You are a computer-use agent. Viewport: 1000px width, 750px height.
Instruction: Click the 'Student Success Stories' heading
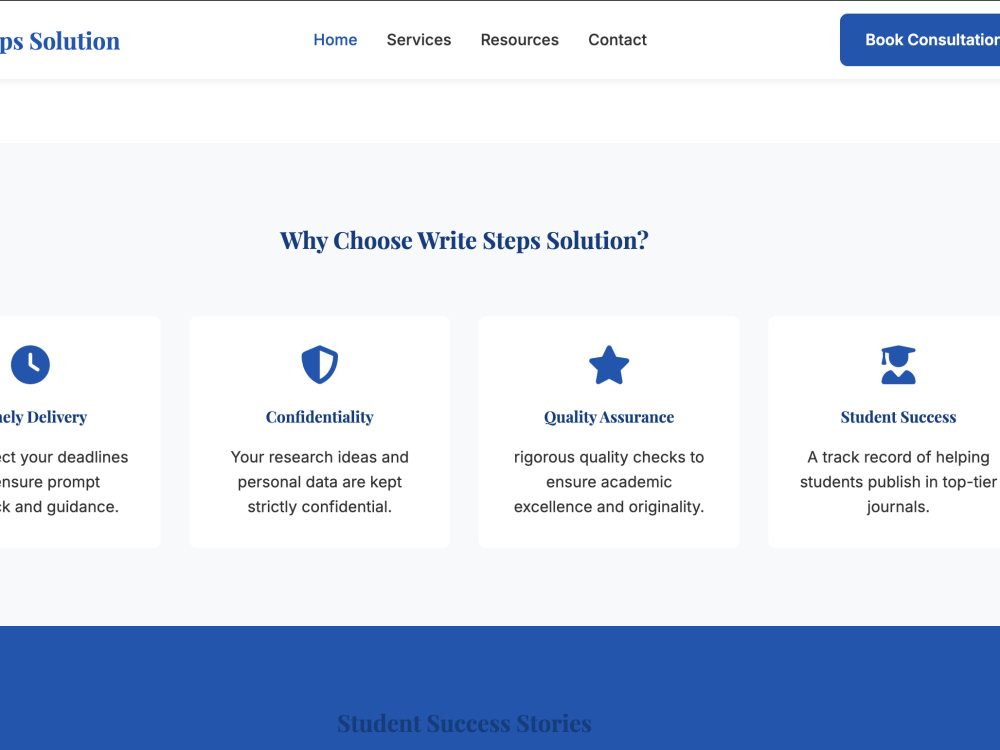click(x=464, y=723)
